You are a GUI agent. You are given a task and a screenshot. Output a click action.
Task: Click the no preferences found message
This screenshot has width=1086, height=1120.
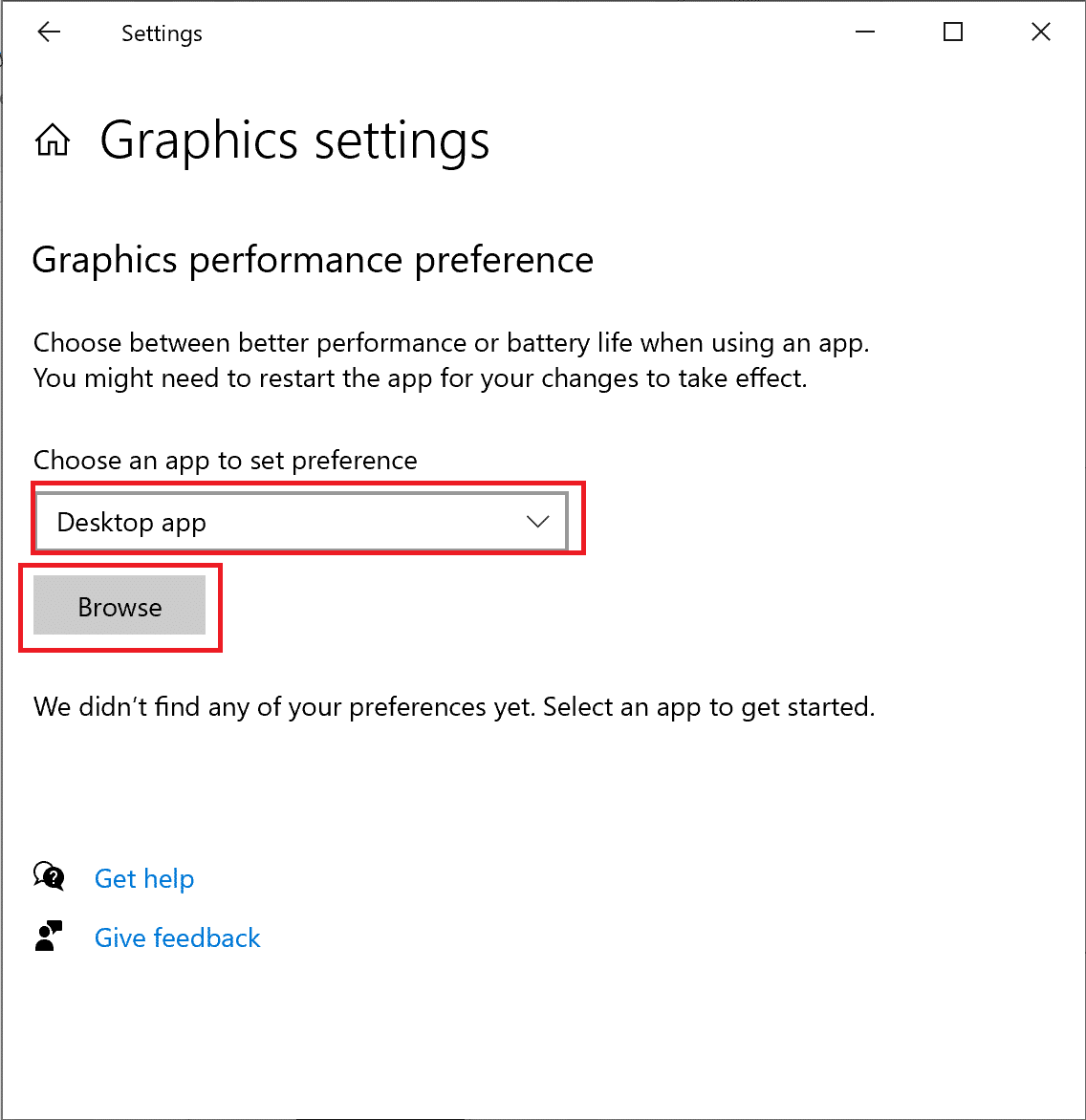click(x=454, y=707)
